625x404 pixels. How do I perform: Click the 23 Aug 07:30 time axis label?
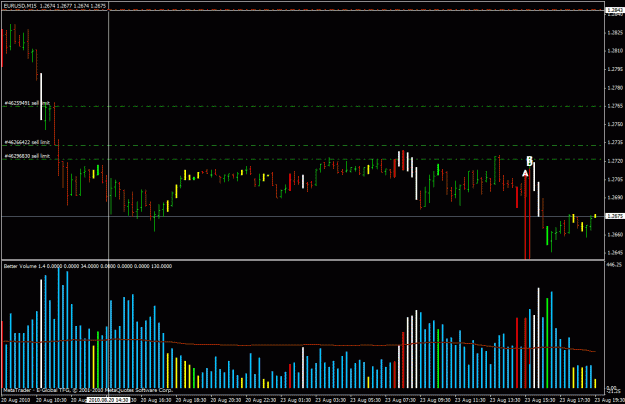(400, 400)
